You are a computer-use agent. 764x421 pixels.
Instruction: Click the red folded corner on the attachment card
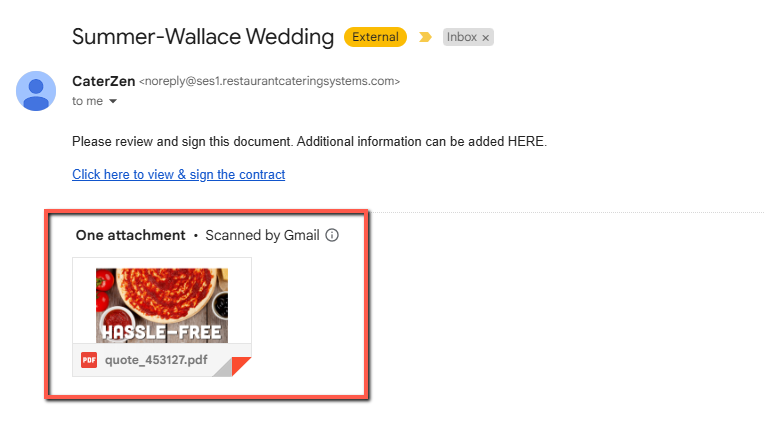coord(241,366)
